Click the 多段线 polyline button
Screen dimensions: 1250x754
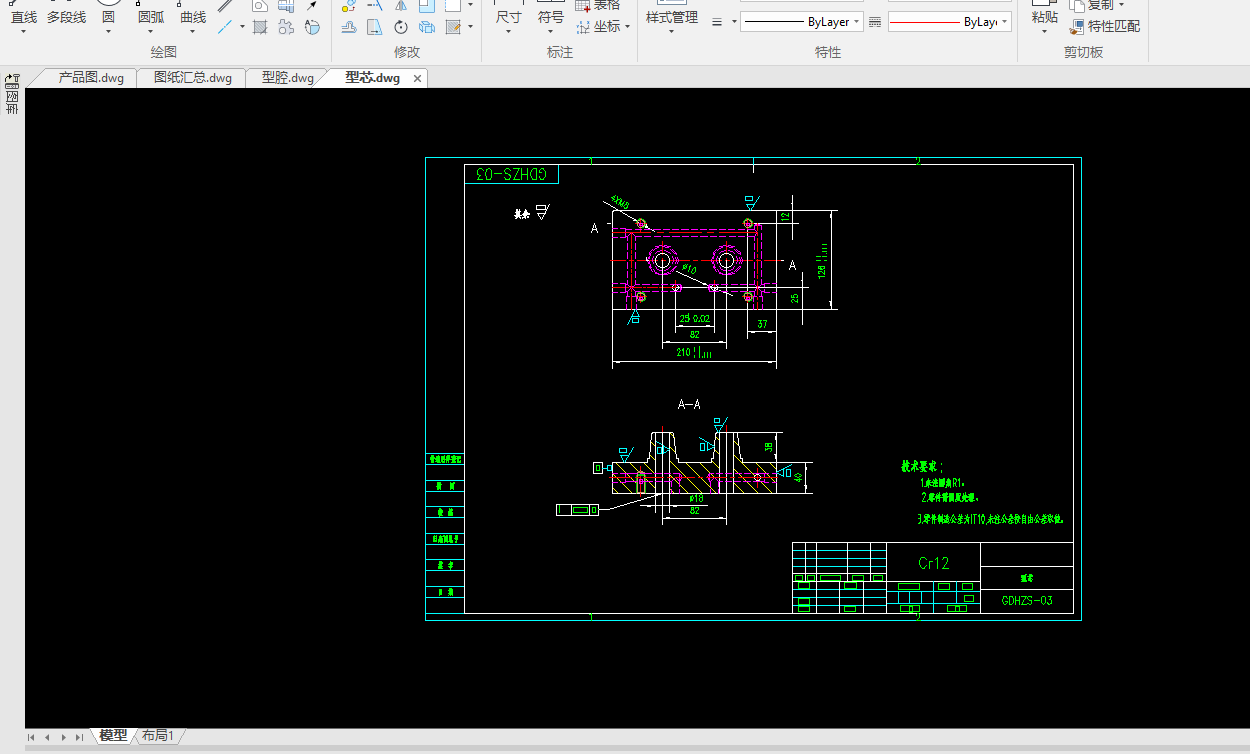point(67,18)
